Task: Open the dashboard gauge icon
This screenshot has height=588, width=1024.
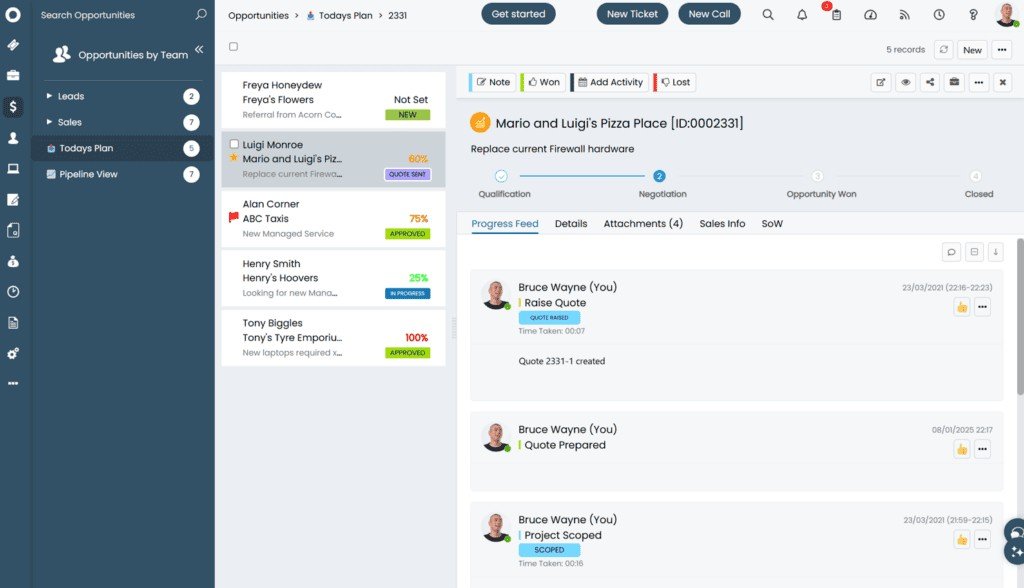Action: point(871,14)
